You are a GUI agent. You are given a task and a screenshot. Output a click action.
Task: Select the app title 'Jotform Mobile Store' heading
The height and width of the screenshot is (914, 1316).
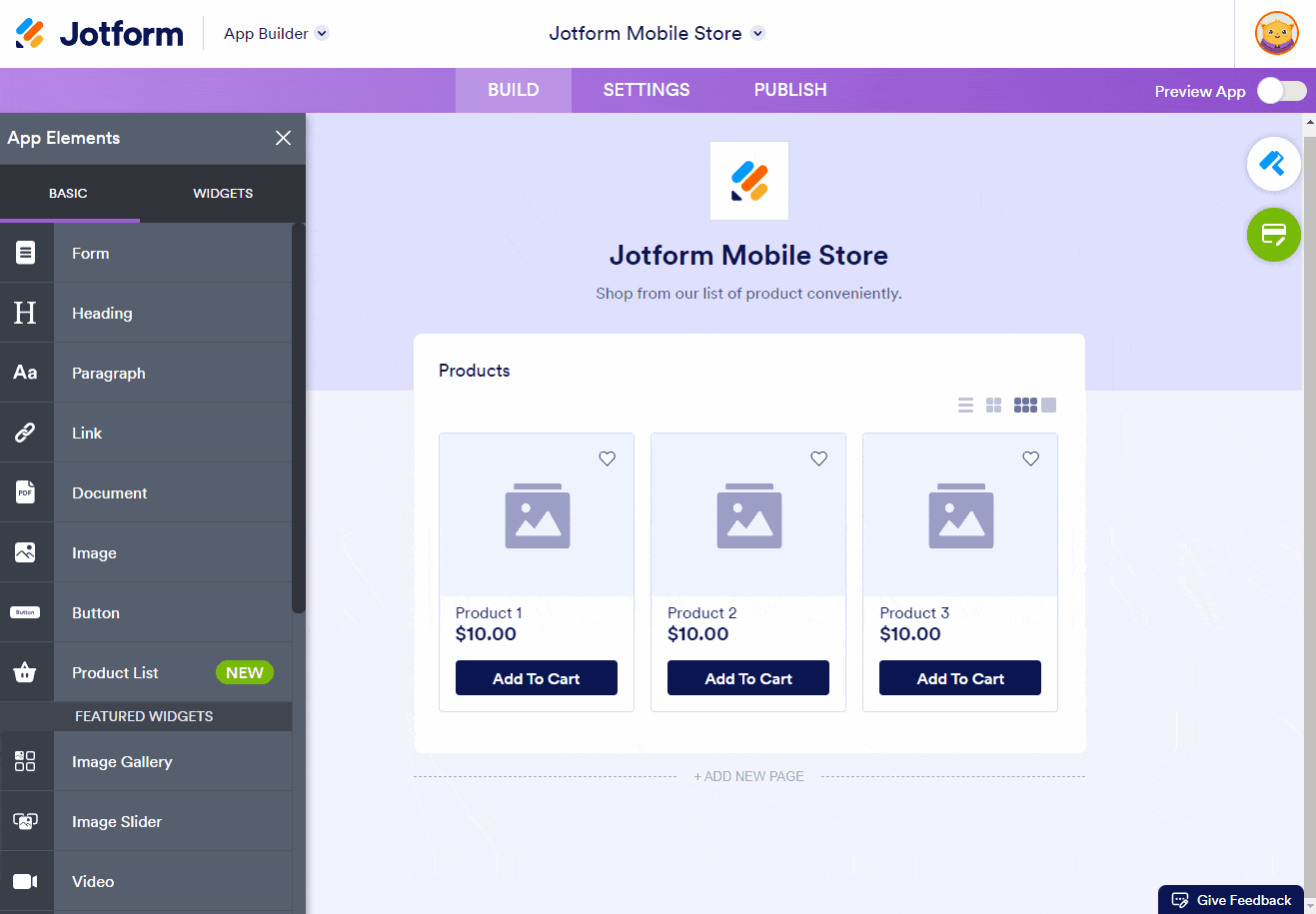(x=749, y=256)
